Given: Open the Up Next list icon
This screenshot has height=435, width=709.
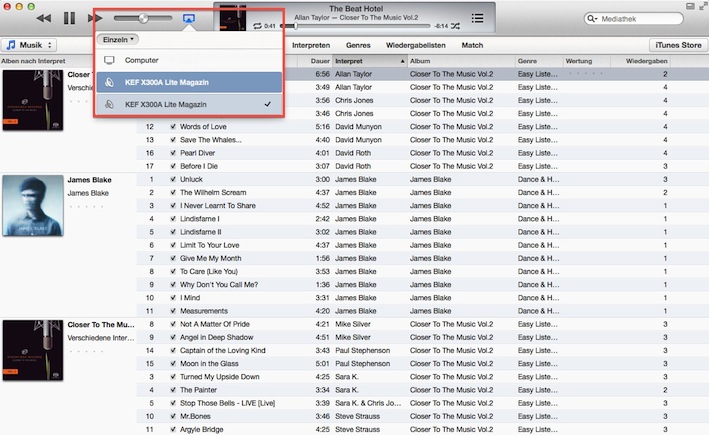Looking at the screenshot, I should 477,18.
